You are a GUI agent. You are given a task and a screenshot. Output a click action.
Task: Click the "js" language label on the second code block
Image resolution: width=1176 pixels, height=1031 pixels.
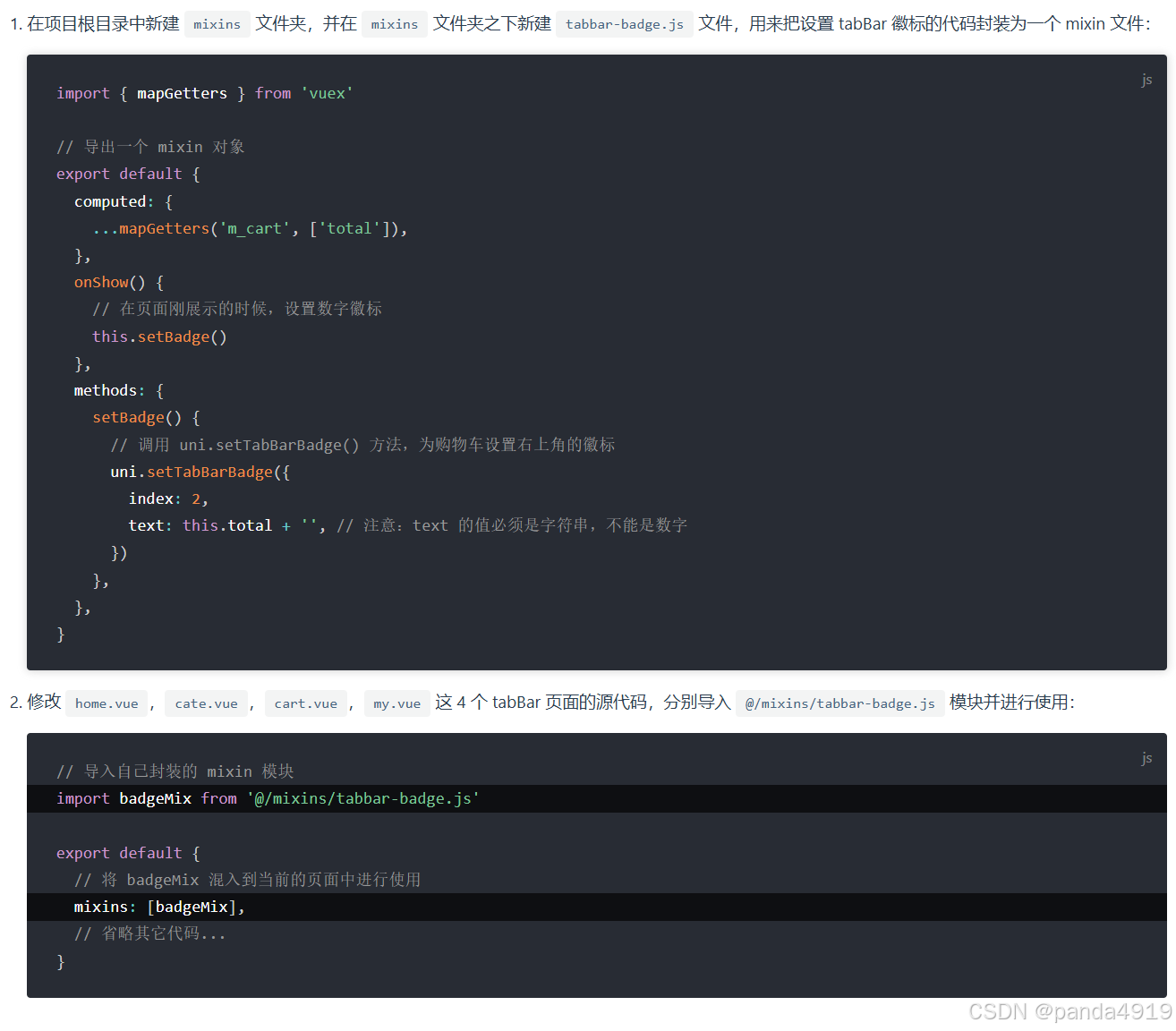click(1146, 758)
